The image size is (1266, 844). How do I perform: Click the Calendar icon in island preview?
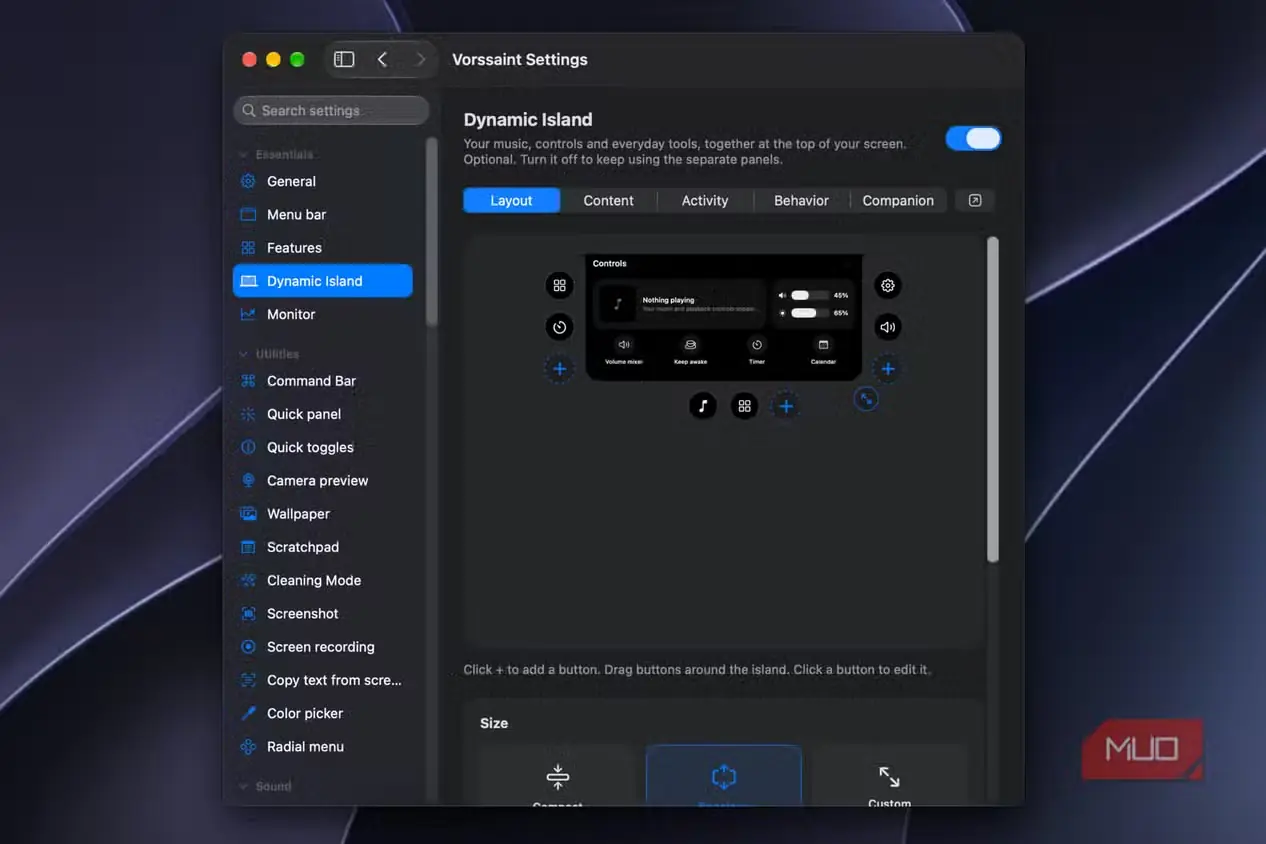pos(823,345)
